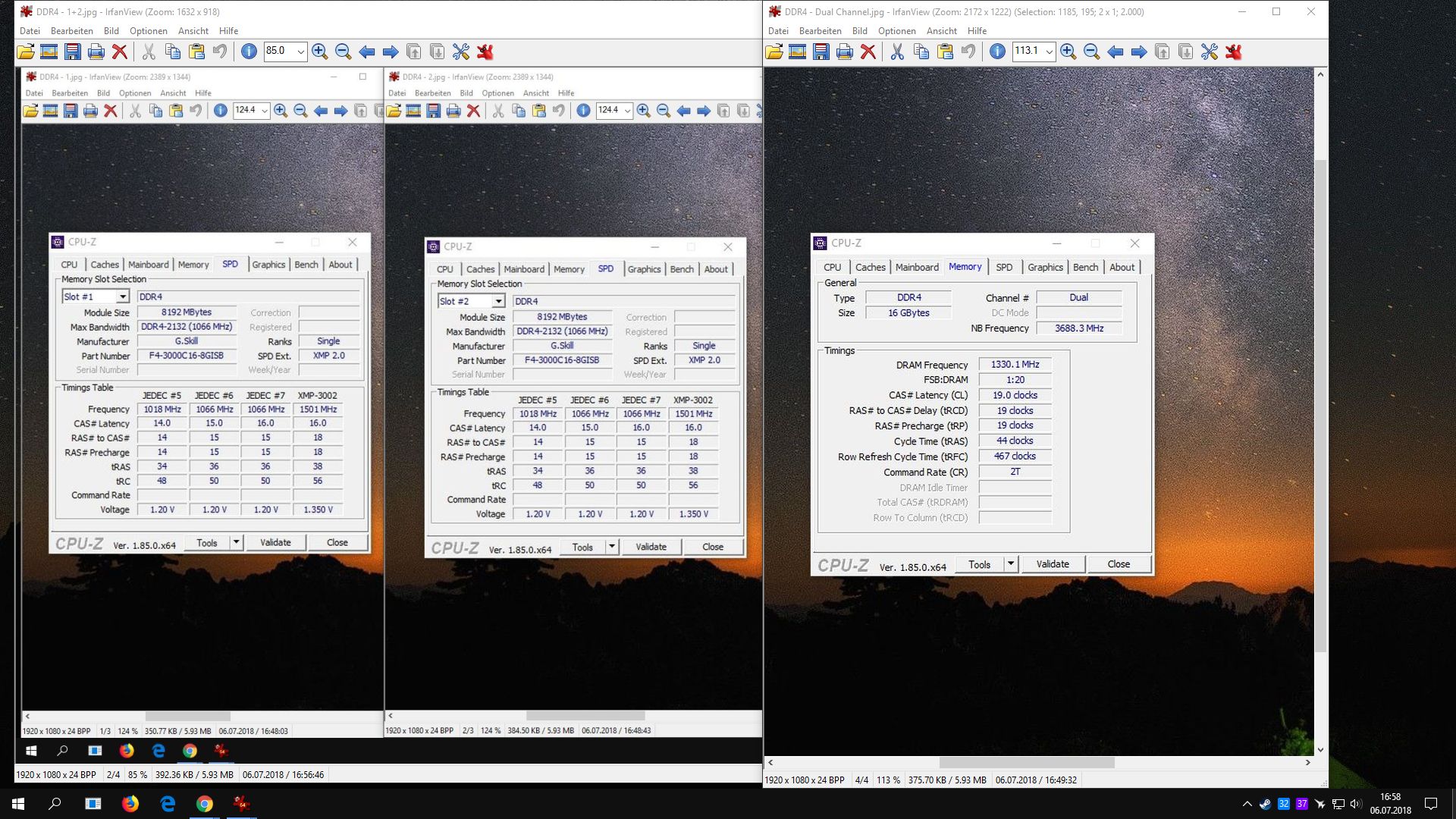Click the horizontal scrollbar of right IrfanView window
The image size is (1456, 819).
click(1026, 762)
